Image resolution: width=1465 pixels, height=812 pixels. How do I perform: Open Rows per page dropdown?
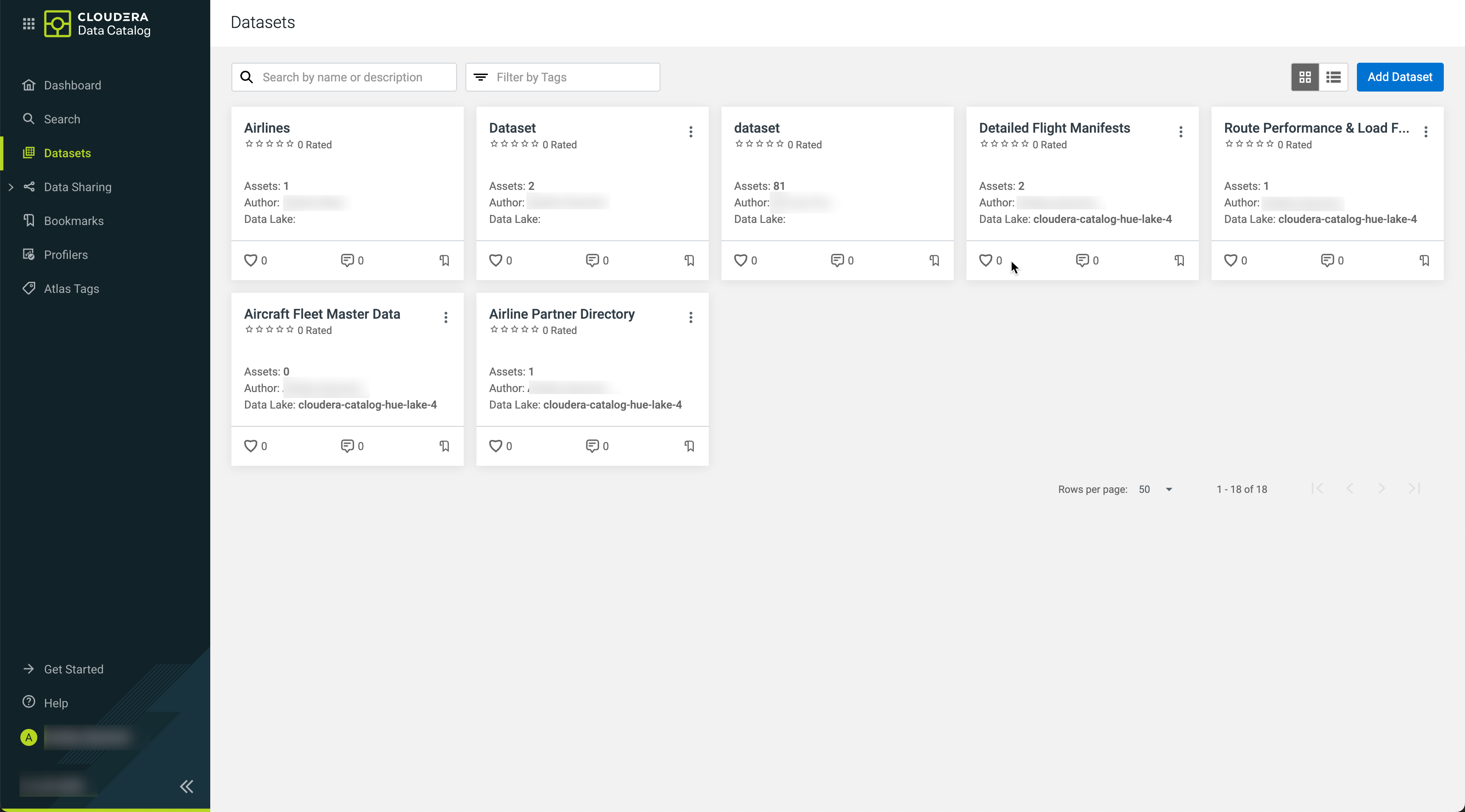1155,489
